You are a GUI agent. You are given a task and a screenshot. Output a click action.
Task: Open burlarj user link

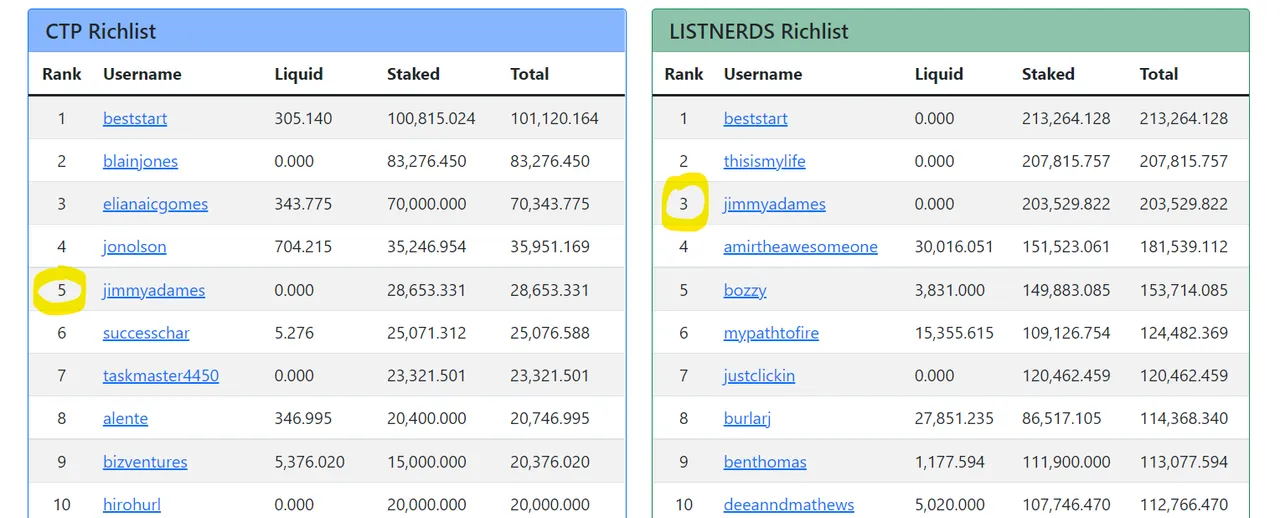[x=747, y=419]
